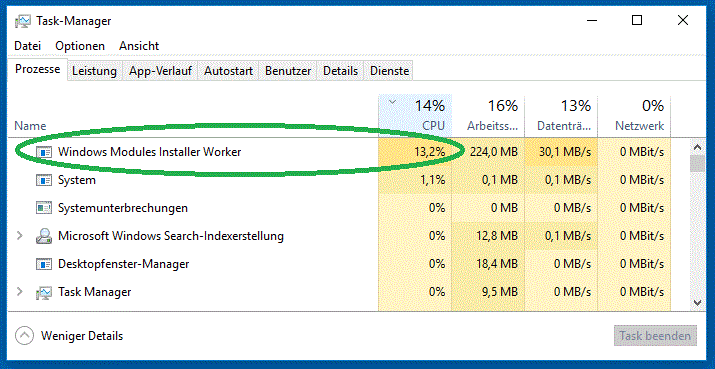
Task: Collapse view with Weniger Details arrow icon
Action: click(24, 336)
